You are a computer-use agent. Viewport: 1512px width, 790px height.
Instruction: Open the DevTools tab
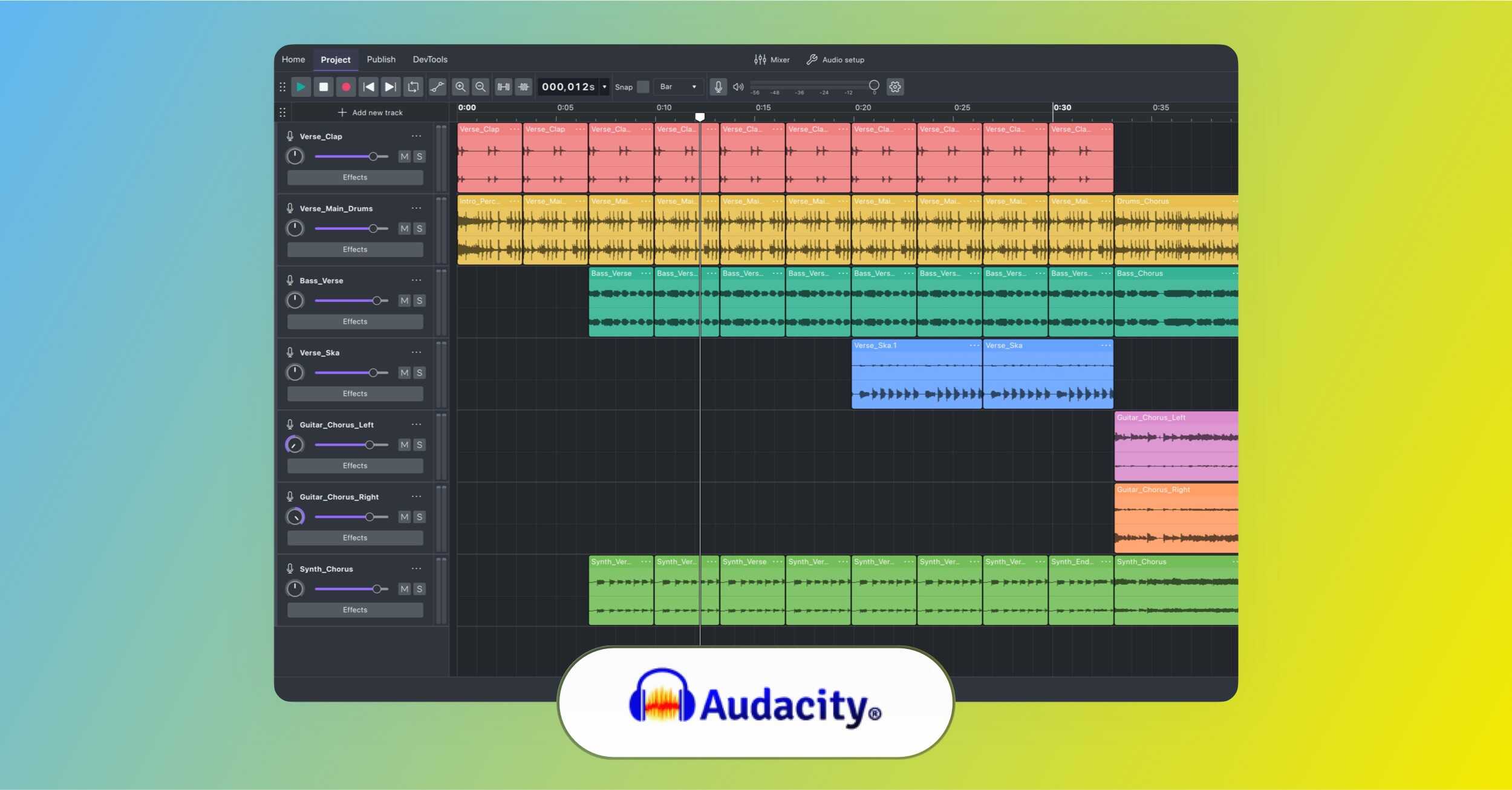point(430,59)
